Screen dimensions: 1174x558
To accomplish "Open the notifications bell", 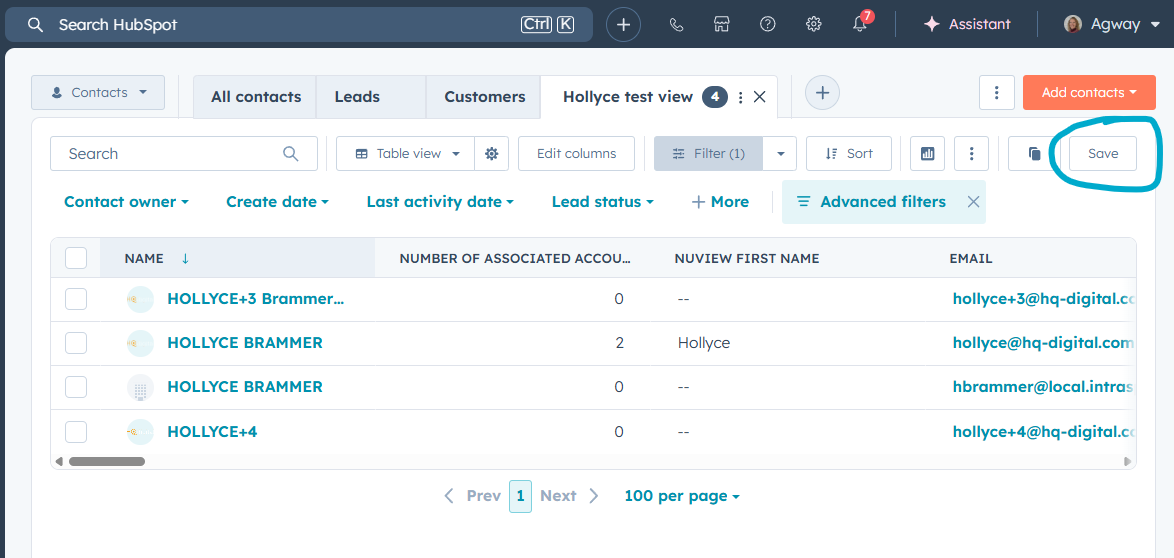I will pyautogui.click(x=860, y=25).
